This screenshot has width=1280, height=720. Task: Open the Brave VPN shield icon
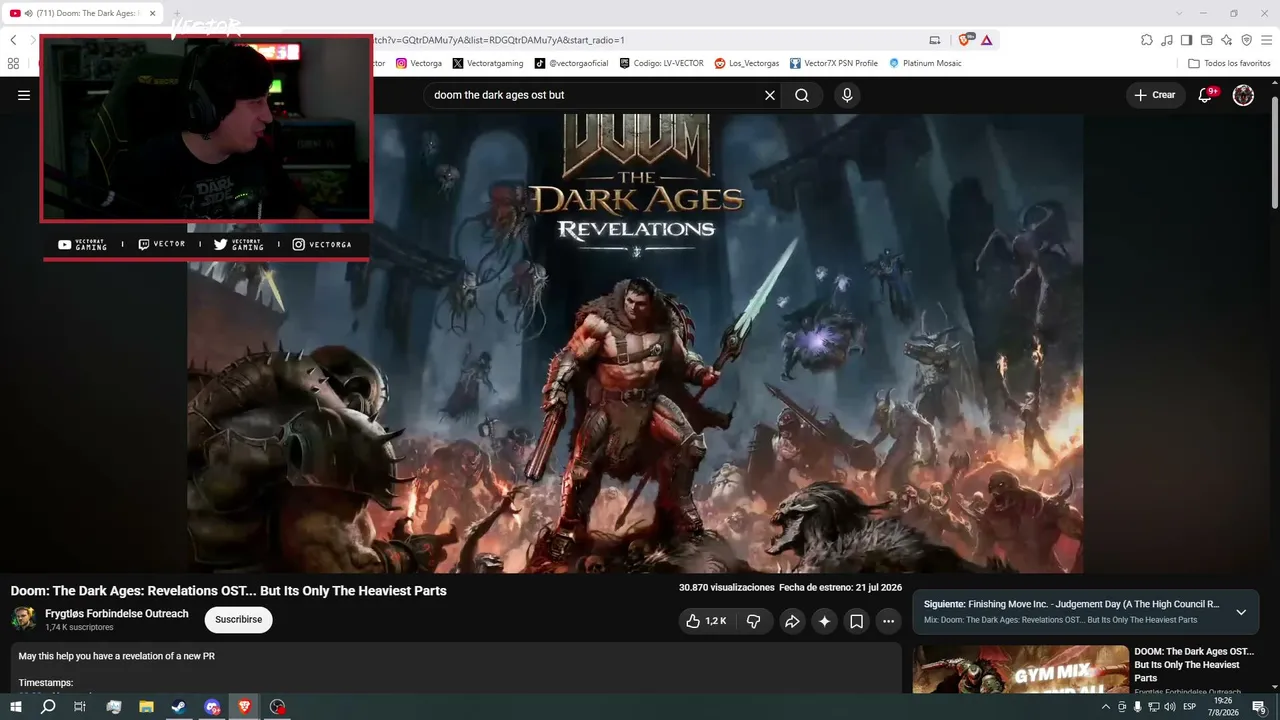(1246, 40)
